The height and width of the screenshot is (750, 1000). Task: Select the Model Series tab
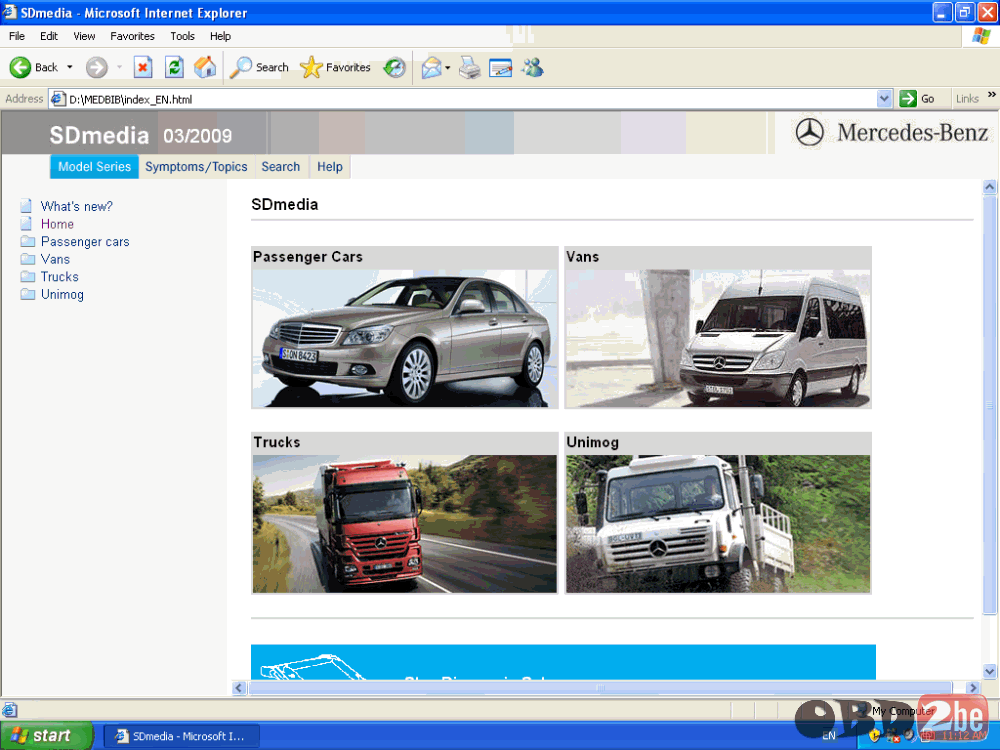94,166
